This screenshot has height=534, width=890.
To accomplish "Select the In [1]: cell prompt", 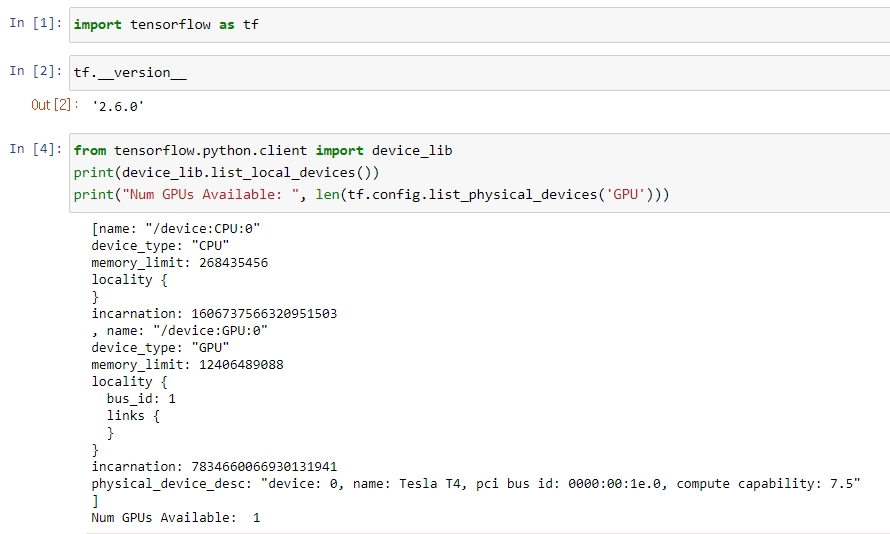I will pyautogui.click(x=35, y=23).
